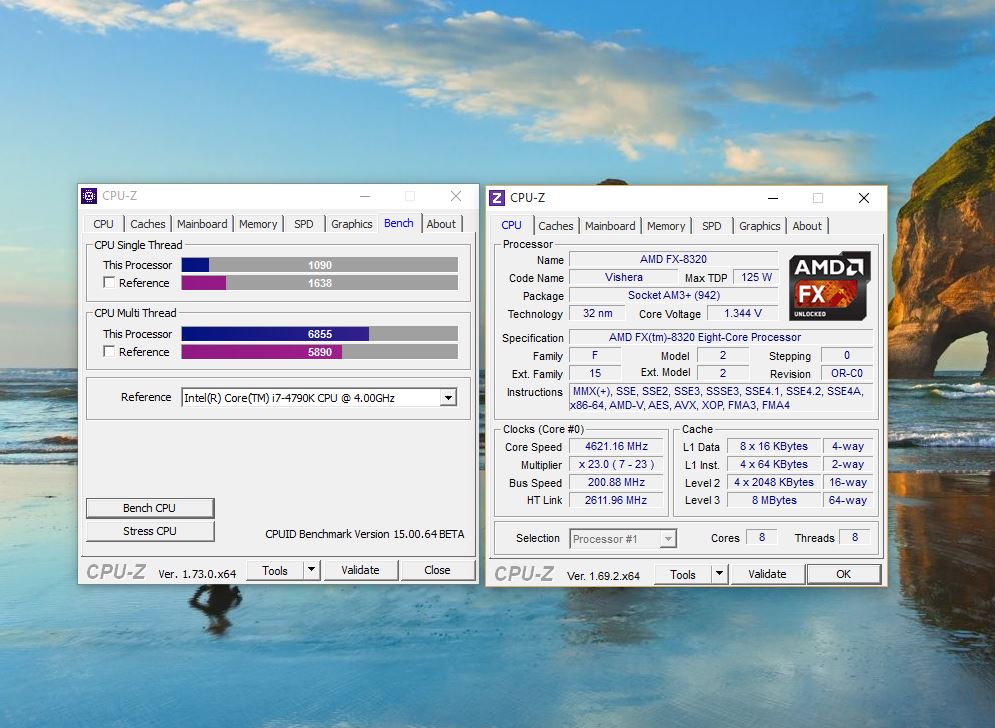Click the Stress CPU button
This screenshot has height=728, width=995.
click(x=150, y=531)
